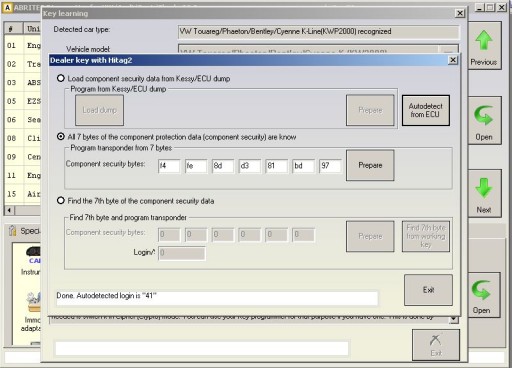Select unit row 06 in main window
The image size is (512, 368).
(x=23, y=119)
